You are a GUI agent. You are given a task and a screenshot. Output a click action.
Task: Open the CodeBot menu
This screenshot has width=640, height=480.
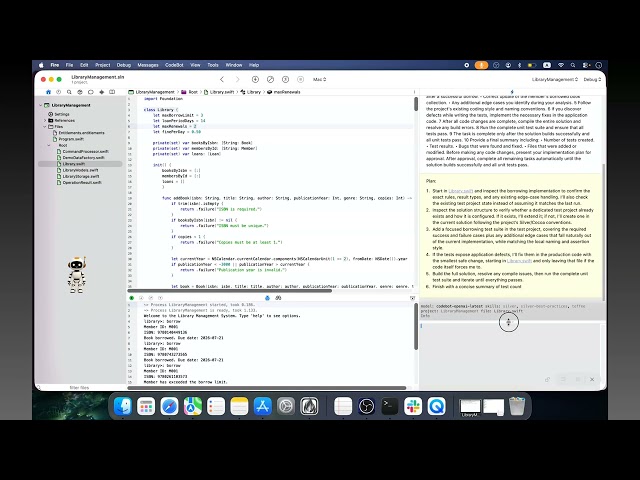click(x=174, y=65)
